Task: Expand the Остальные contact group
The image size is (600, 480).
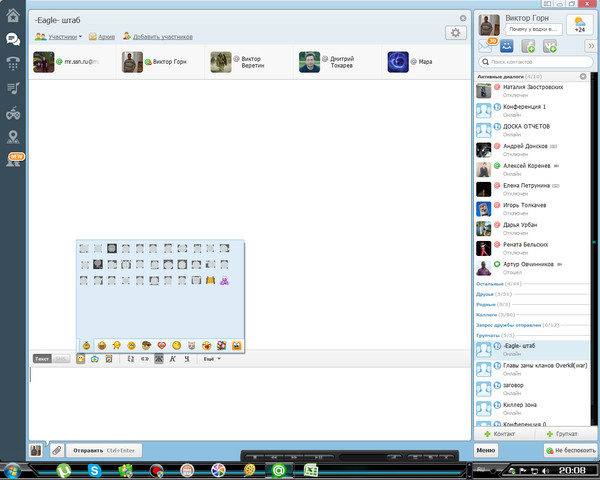Action: pyautogui.click(x=489, y=284)
